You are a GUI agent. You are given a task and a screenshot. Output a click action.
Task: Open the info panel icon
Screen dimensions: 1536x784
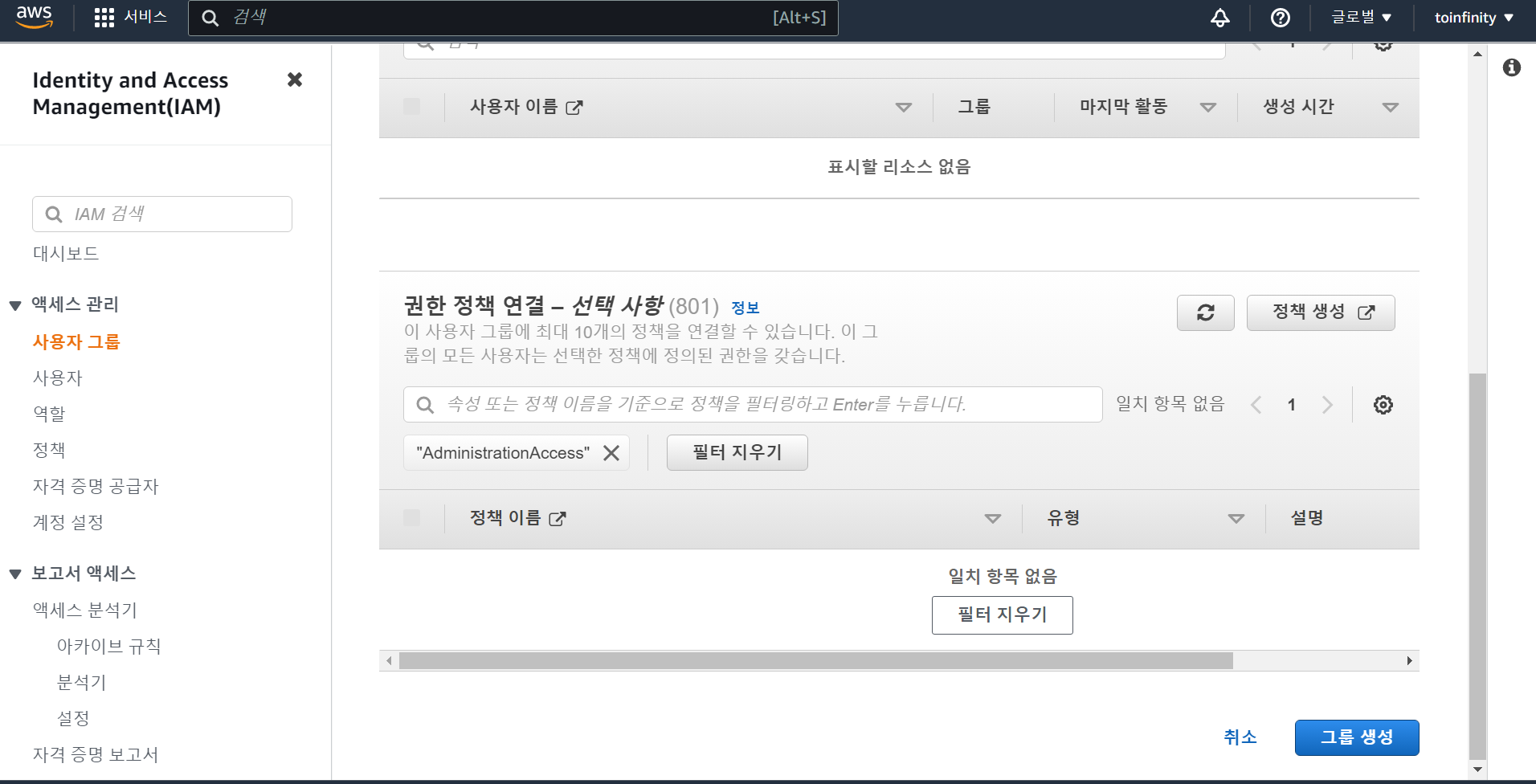pos(1512,67)
